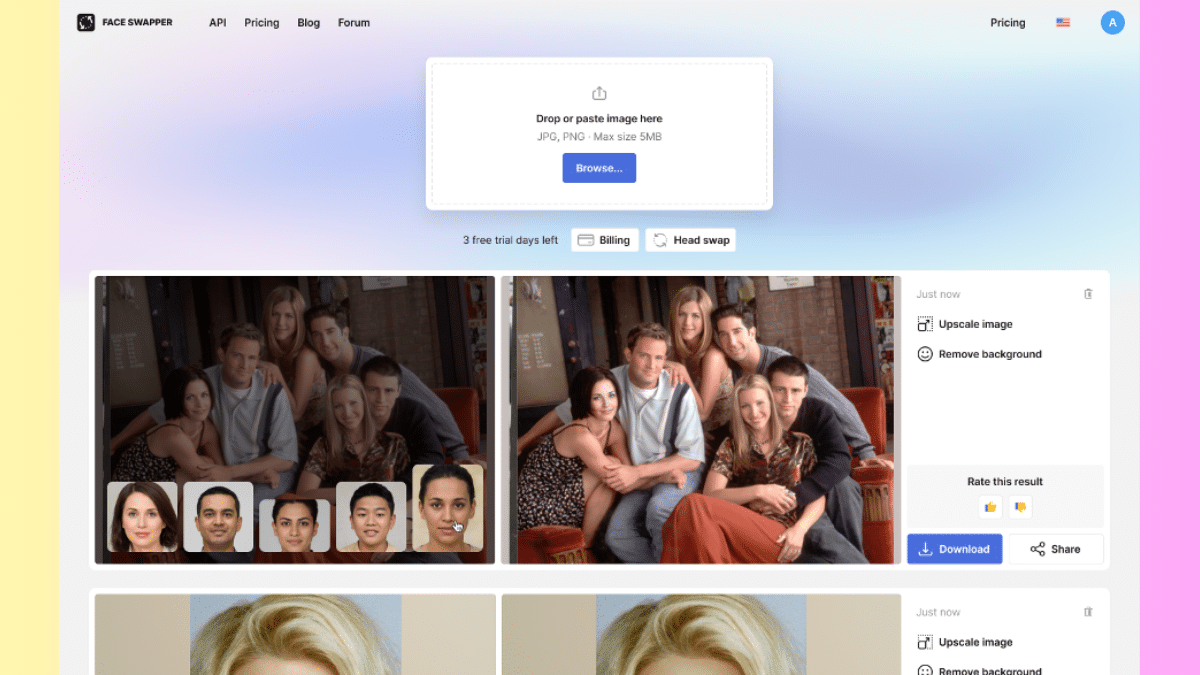Download the swapped group photo

pos(955,549)
